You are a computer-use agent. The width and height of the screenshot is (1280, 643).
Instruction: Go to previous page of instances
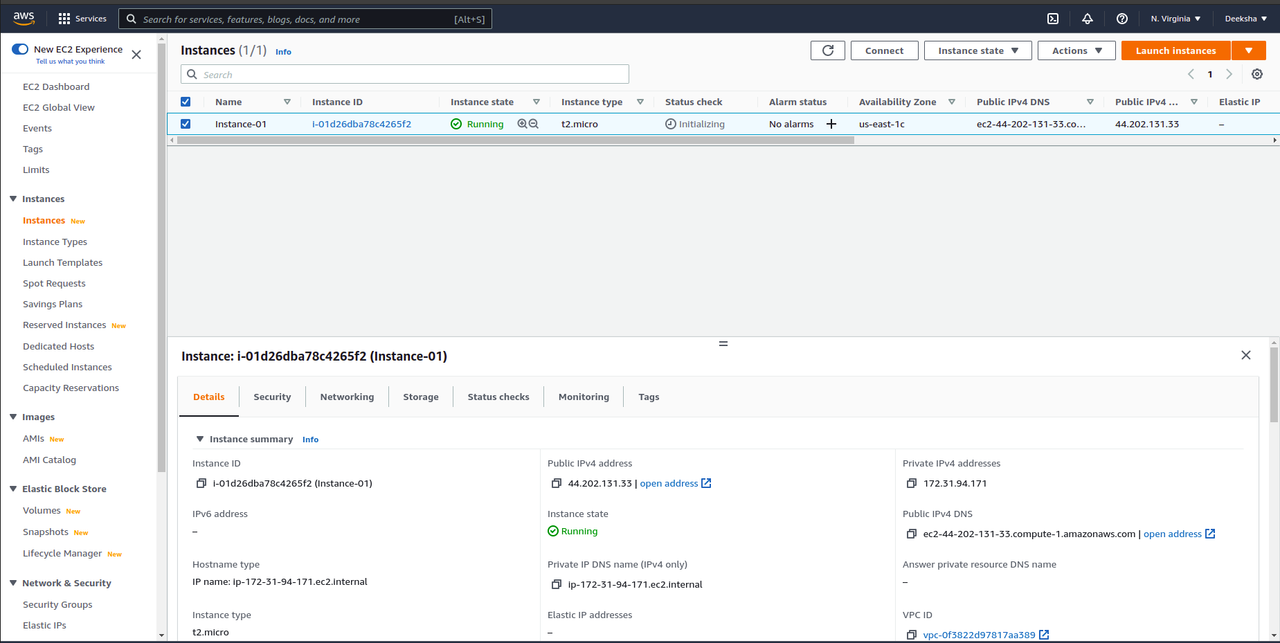point(1191,74)
